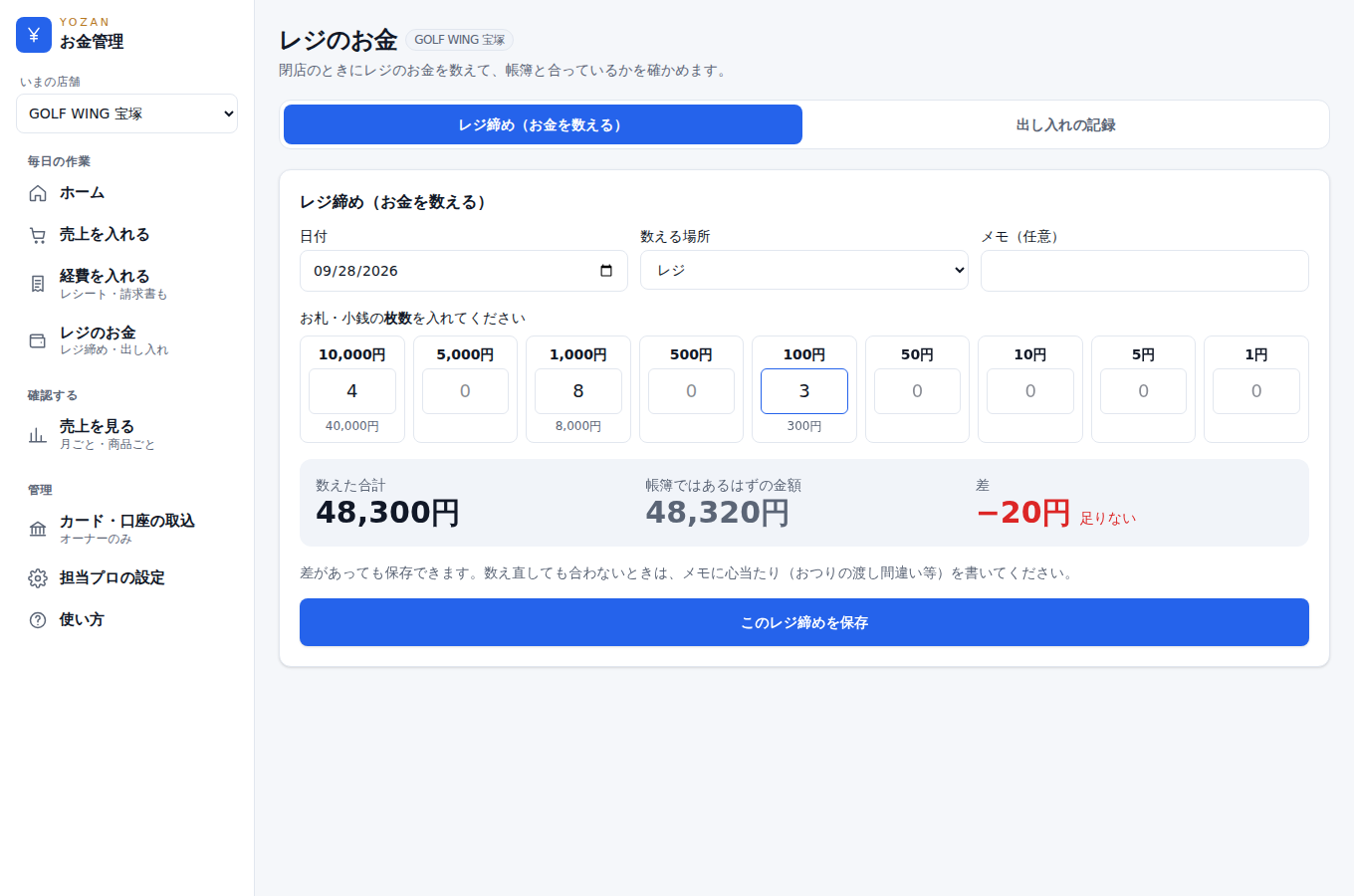The width and height of the screenshot is (1354, 896).
Task: Click the shopping cart sales icon
Action: (x=38, y=235)
